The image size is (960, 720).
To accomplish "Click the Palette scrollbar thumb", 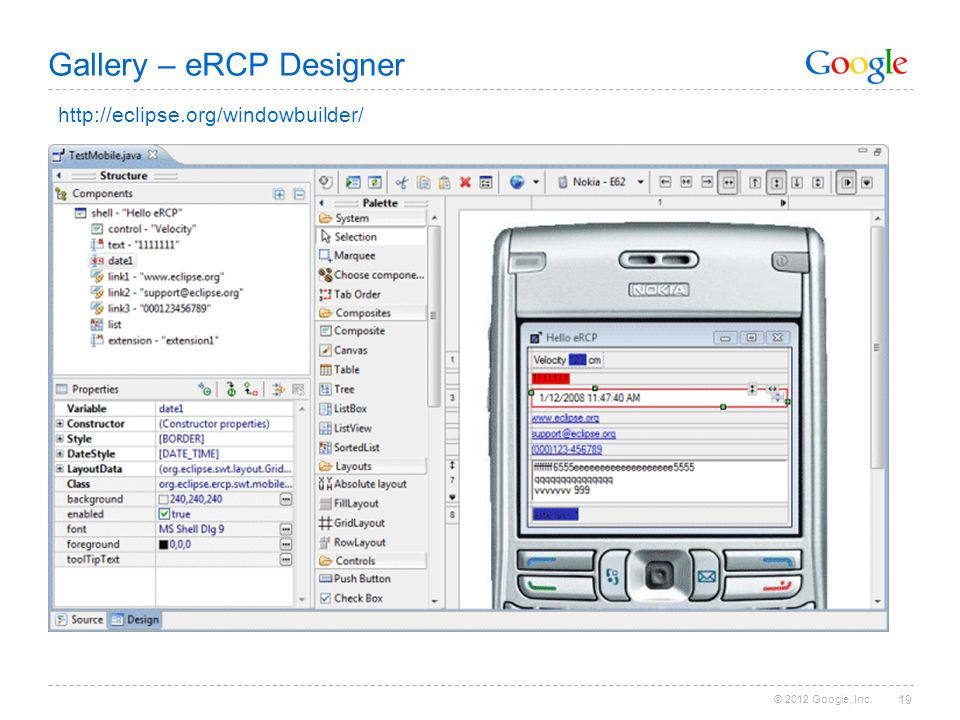I will (433, 316).
